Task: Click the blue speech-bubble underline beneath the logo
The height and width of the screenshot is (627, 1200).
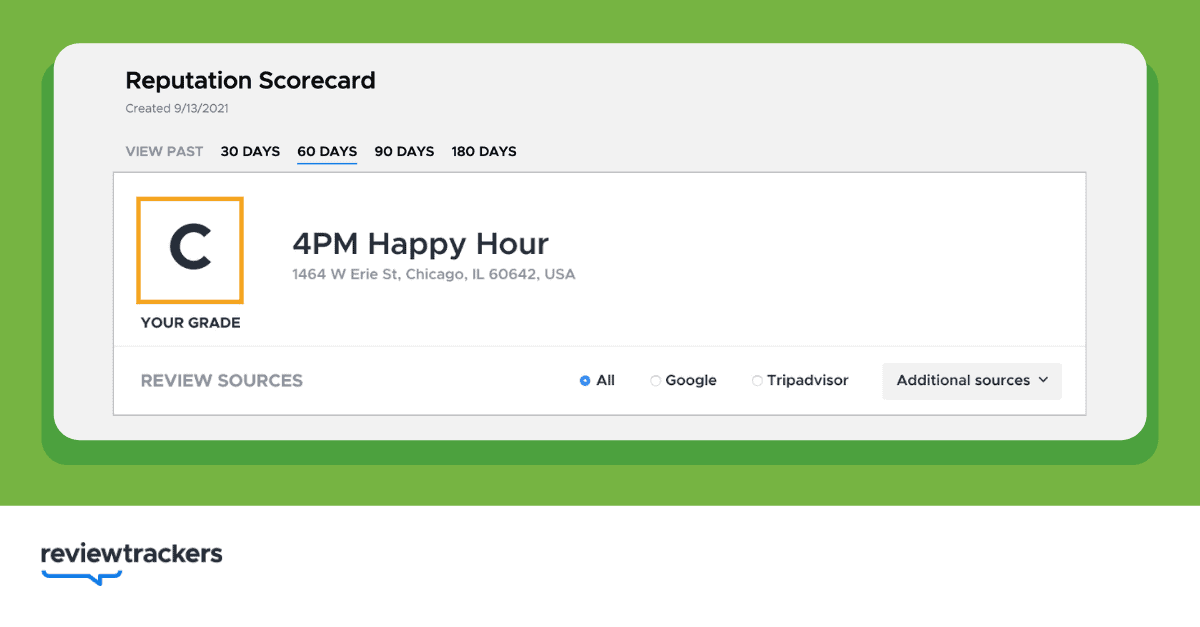Action: coord(82,577)
